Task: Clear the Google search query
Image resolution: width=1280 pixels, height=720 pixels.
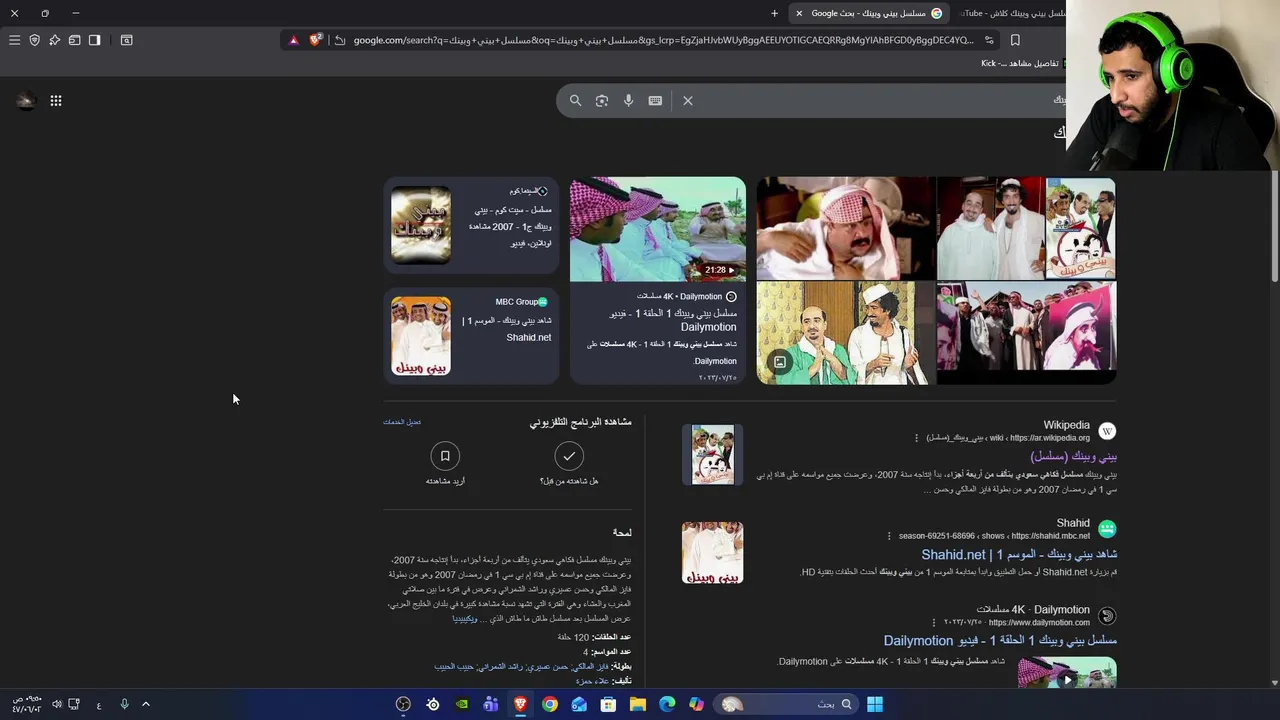Action: (688, 100)
